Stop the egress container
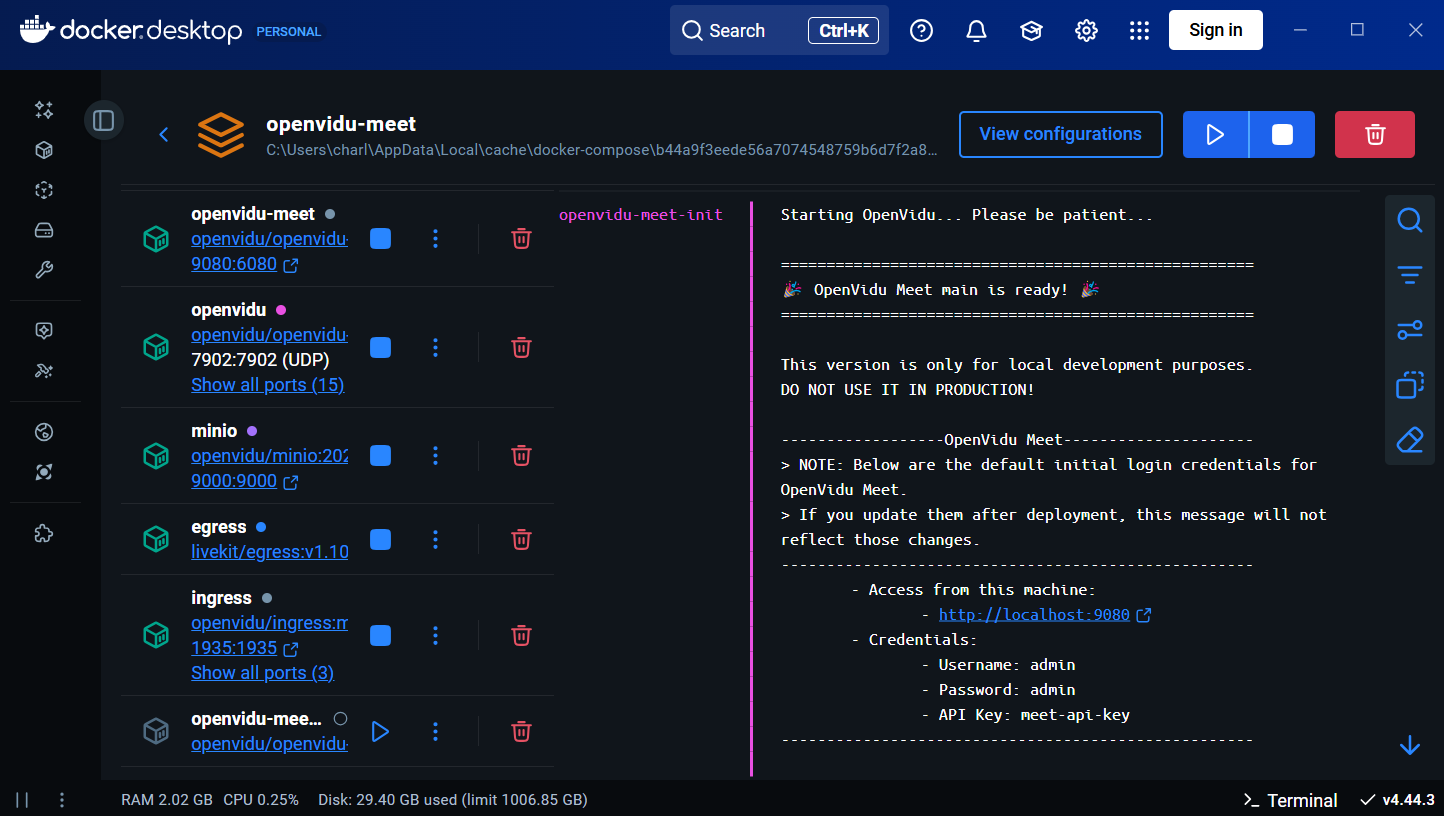 pyautogui.click(x=380, y=539)
